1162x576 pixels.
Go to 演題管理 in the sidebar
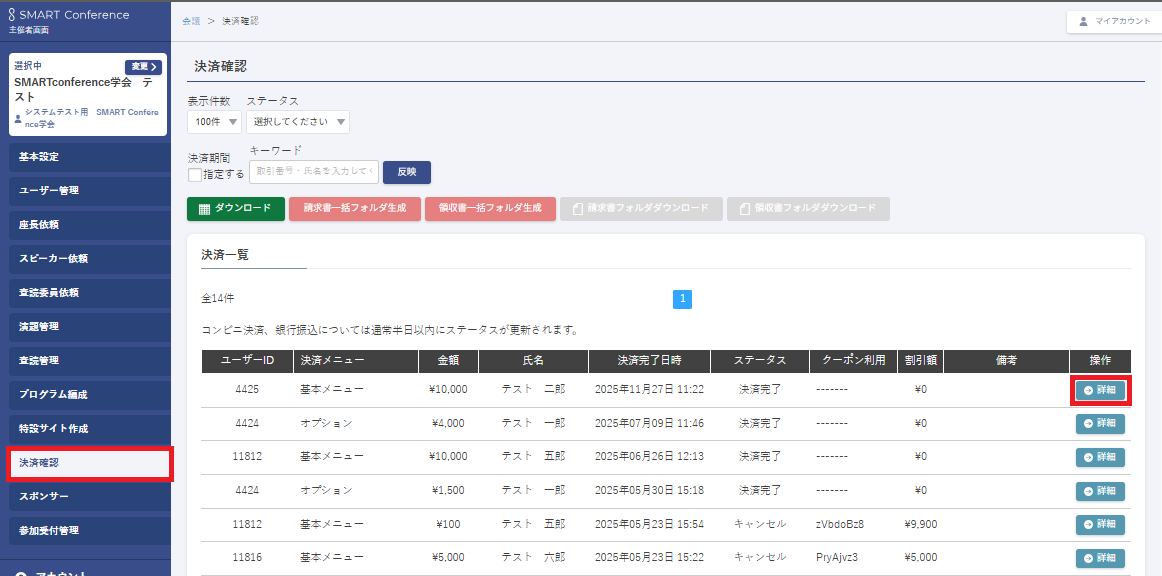click(85, 327)
